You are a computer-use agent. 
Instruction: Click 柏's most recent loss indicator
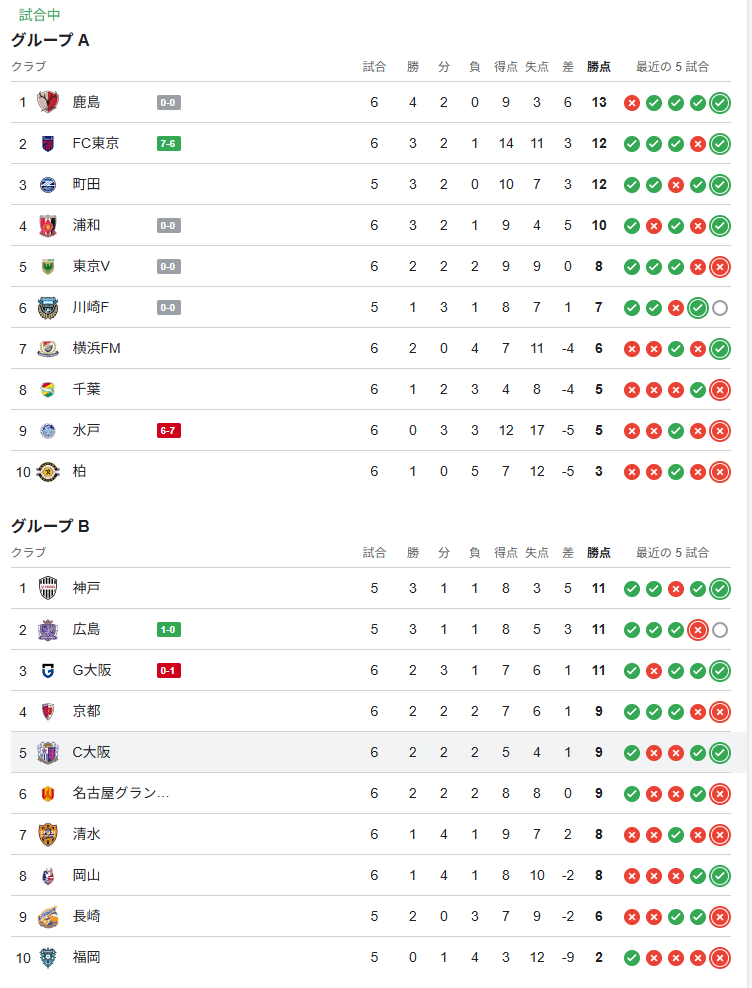720,471
